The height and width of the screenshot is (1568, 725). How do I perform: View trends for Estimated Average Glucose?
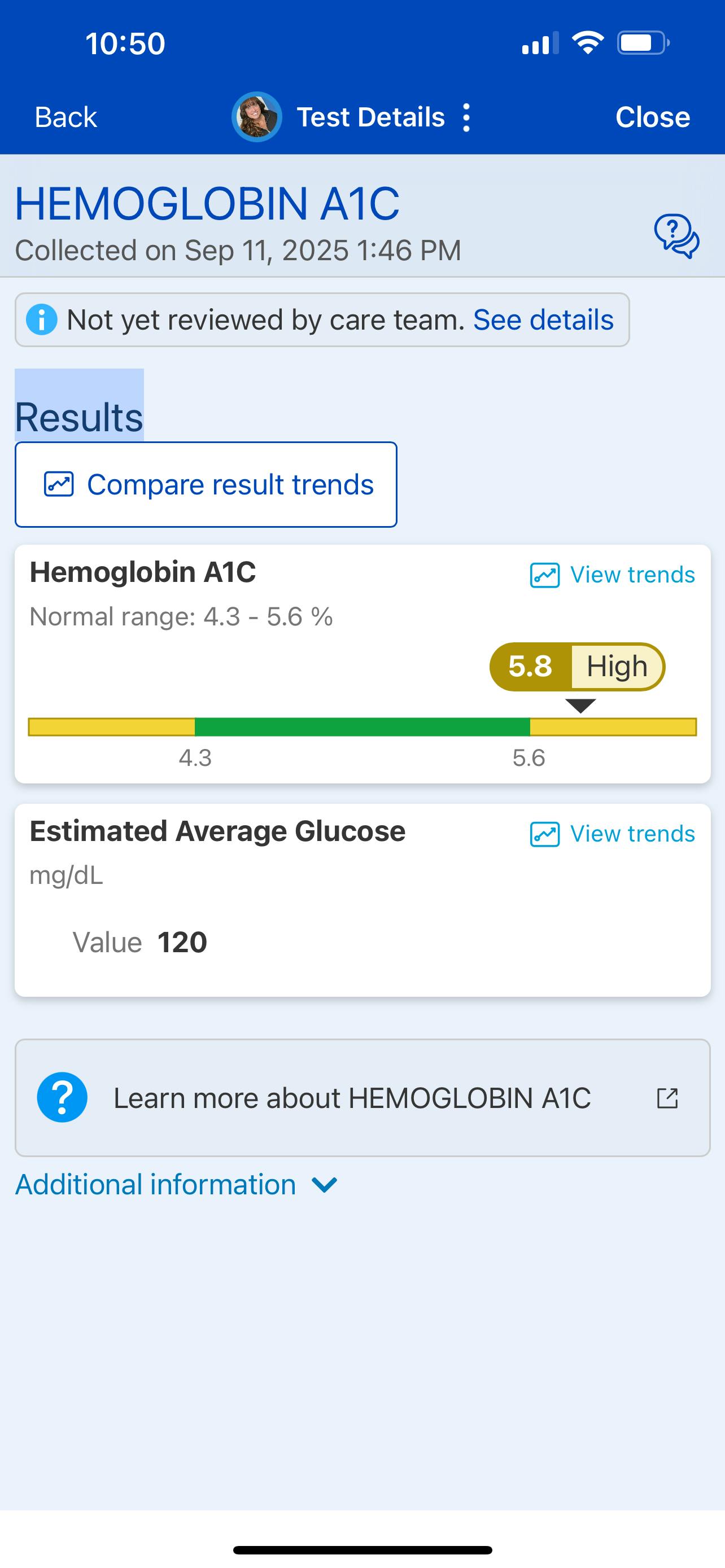pos(613,834)
